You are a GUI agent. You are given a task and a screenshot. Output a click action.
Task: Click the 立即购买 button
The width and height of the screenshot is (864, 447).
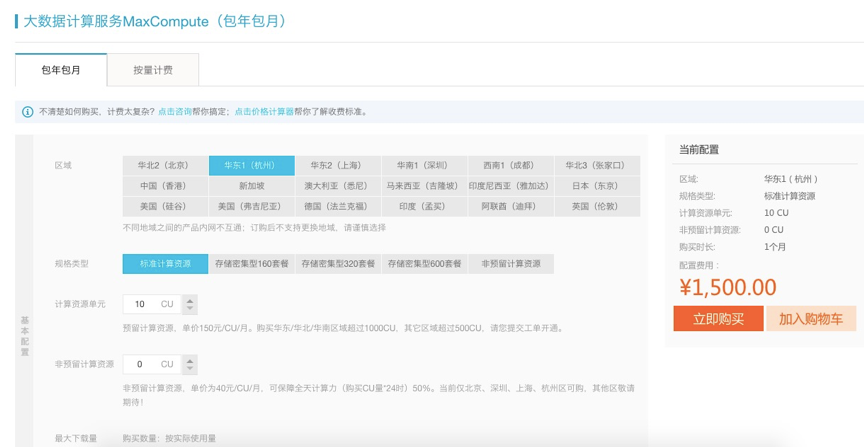click(x=719, y=319)
